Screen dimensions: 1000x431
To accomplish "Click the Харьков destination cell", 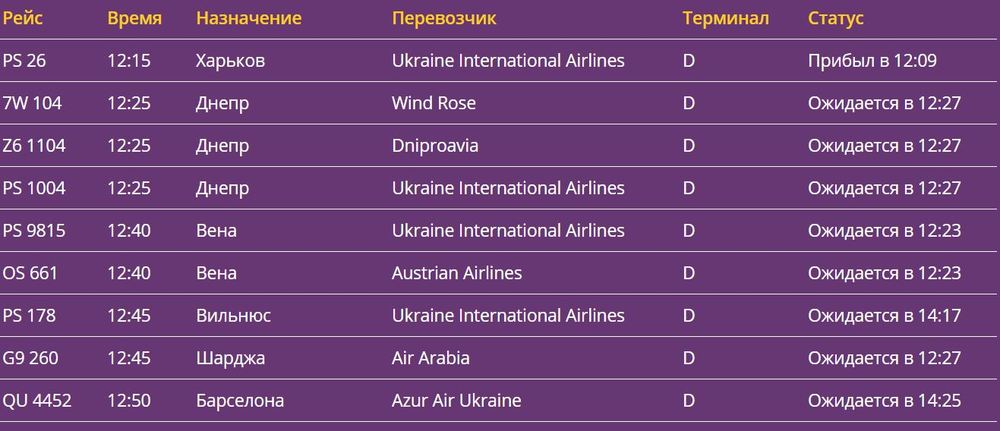I will [x=231, y=61].
